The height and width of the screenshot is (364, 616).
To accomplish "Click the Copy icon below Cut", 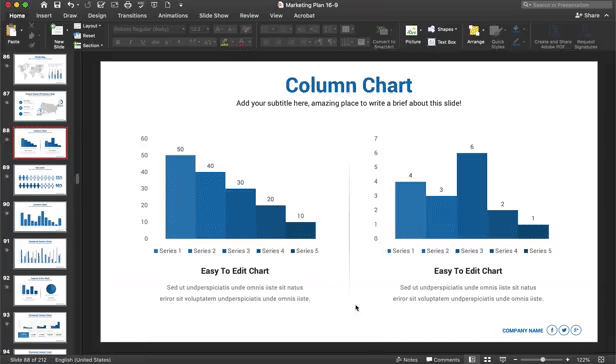I will tap(31, 36).
